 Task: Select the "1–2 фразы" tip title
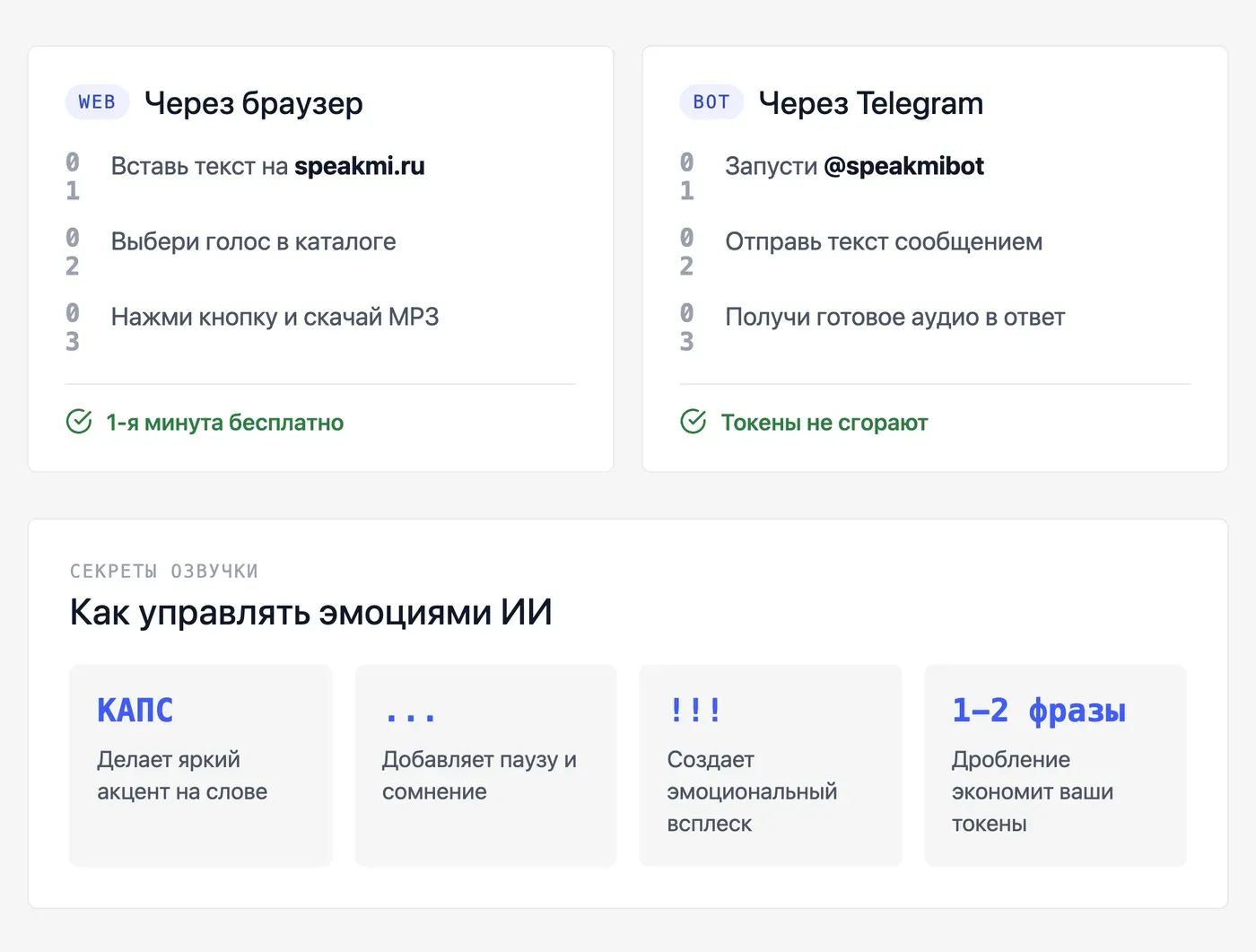(1039, 710)
